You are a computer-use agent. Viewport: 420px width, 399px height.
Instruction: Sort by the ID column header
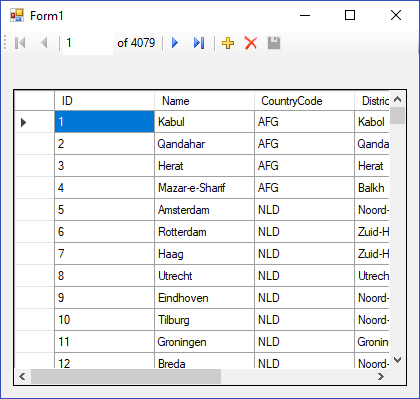tap(104, 101)
